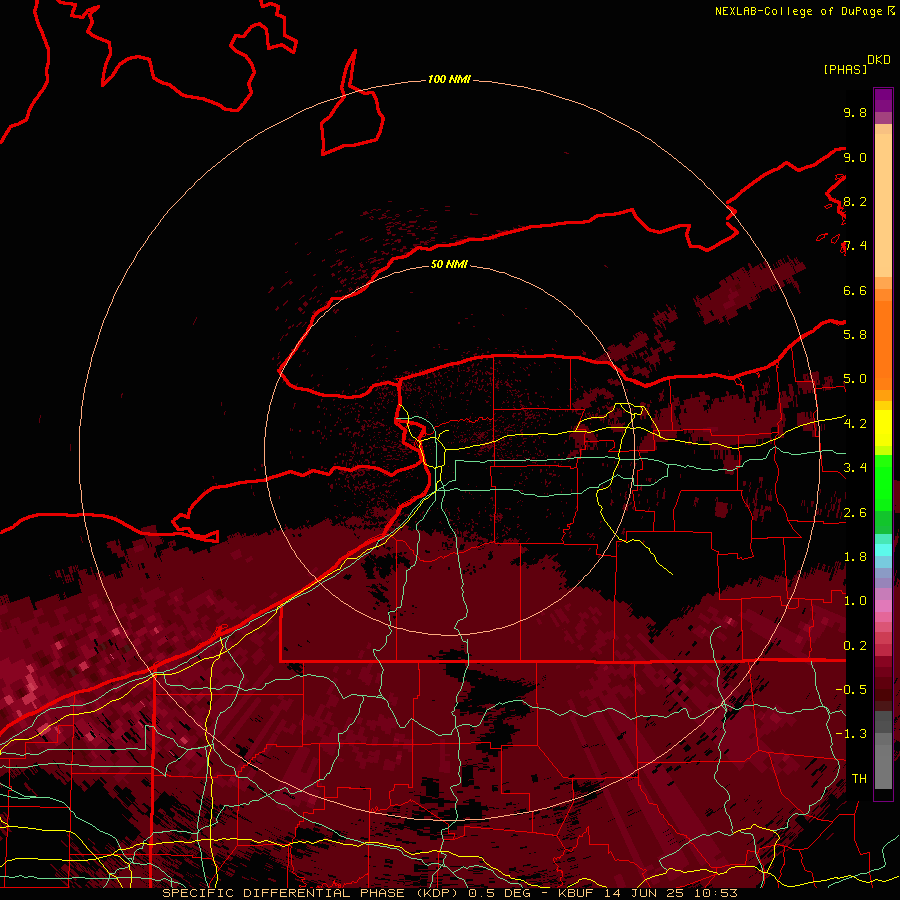Pick the cyan band of the color bar
Screen dimensions: 900x900
tap(883, 550)
